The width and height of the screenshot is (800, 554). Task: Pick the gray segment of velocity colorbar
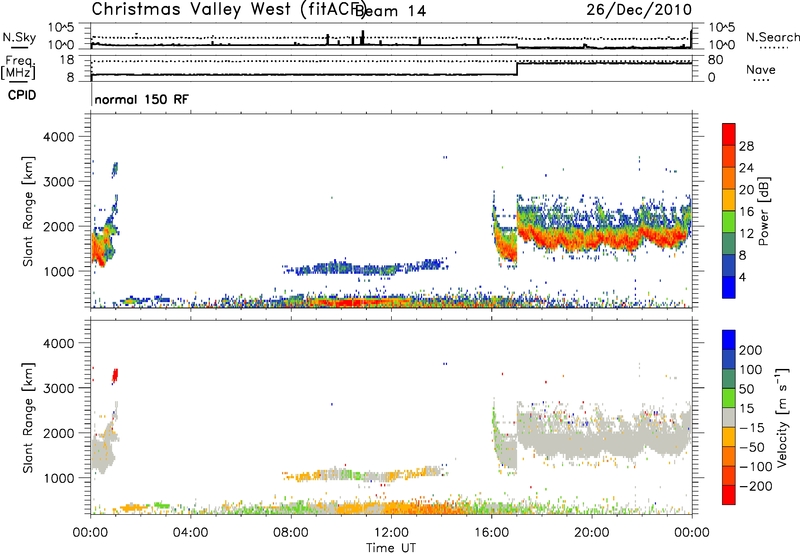click(729, 418)
